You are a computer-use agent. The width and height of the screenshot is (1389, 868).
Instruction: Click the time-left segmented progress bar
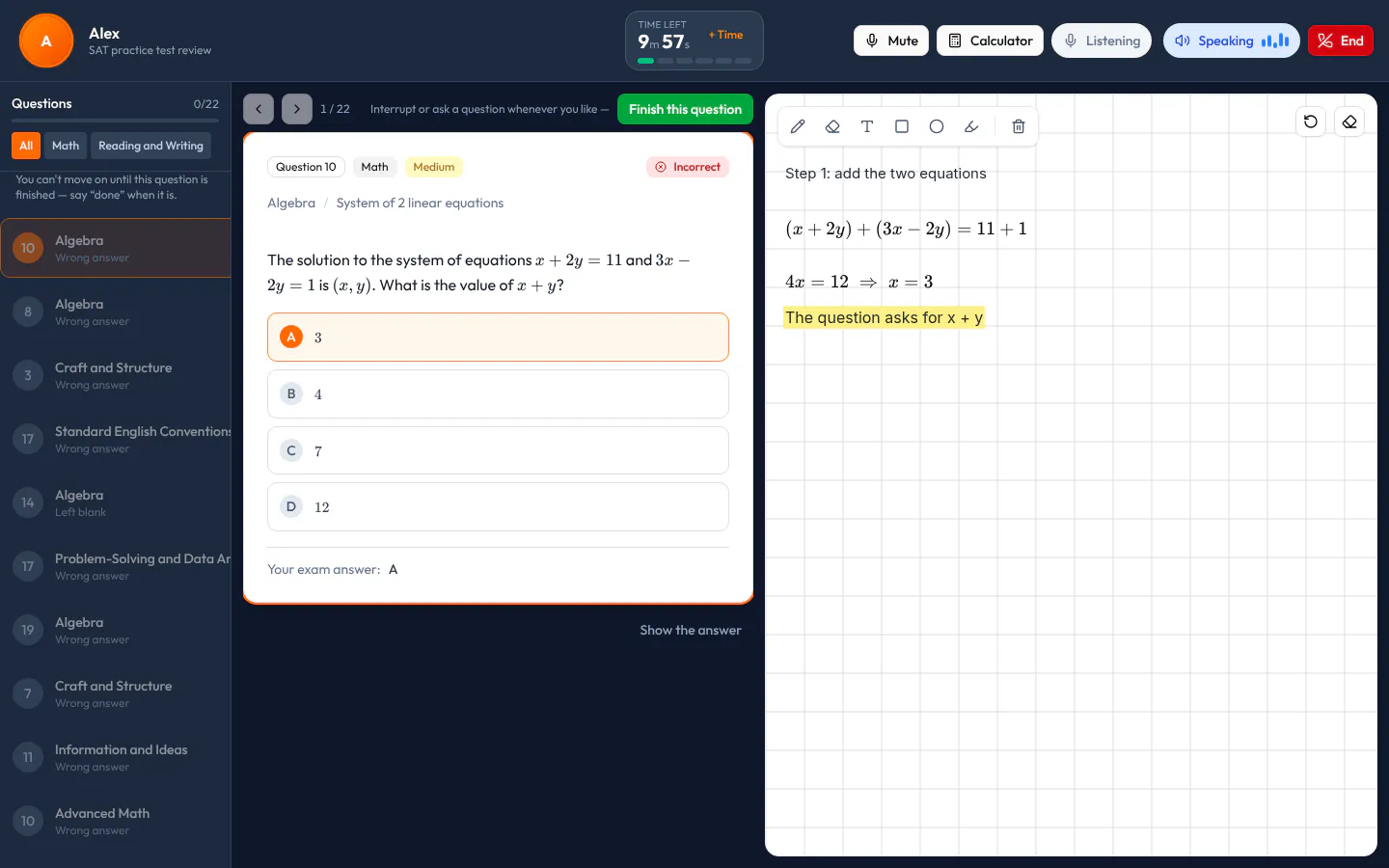694,61
